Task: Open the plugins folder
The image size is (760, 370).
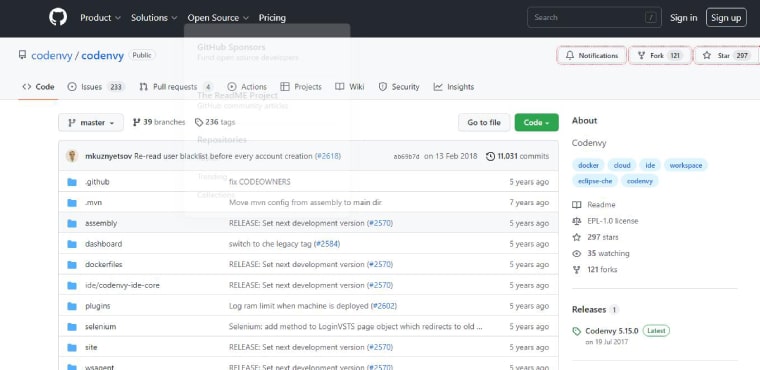Action: tap(97, 306)
